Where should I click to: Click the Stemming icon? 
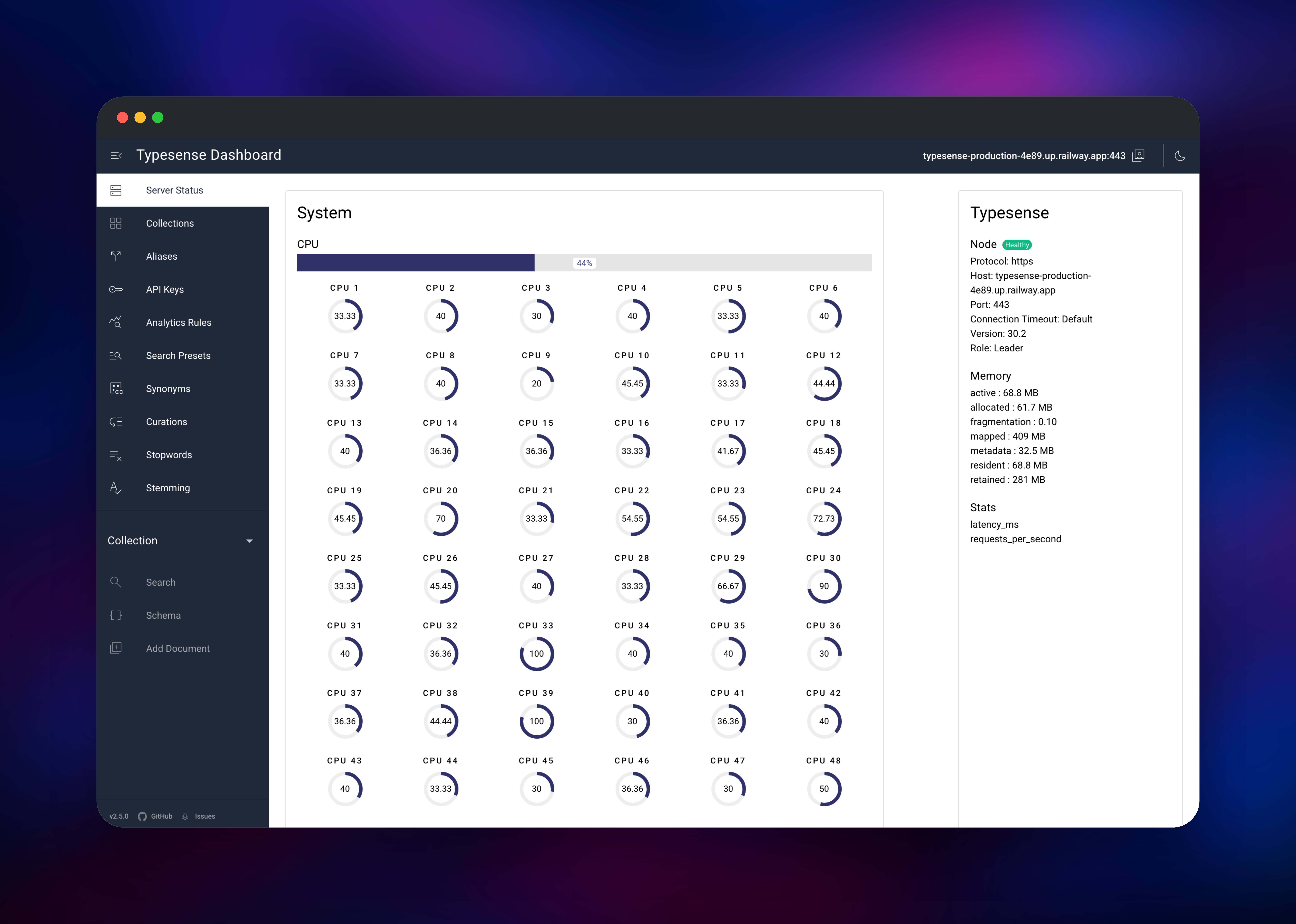click(115, 488)
